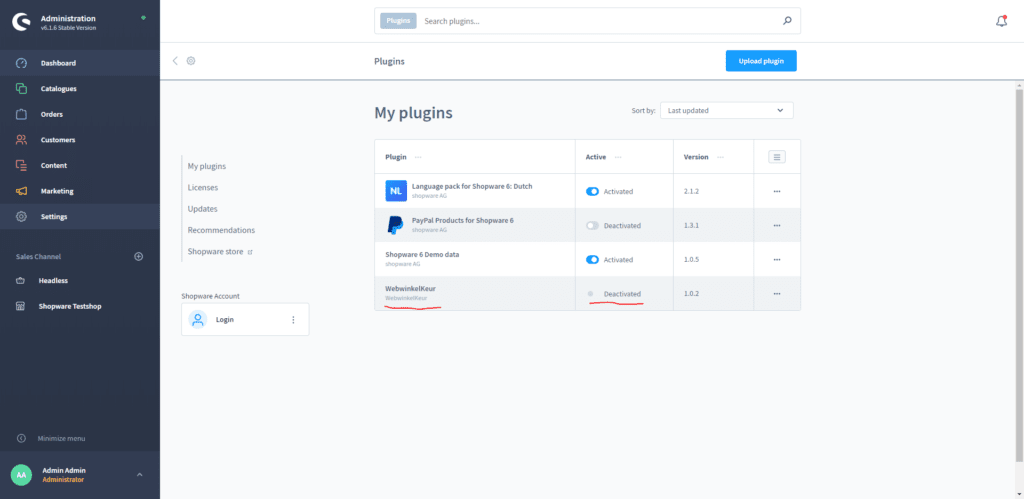The image size is (1024, 499).
Task: Select Licenses in plugin navigation
Action: click(x=203, y=187)
